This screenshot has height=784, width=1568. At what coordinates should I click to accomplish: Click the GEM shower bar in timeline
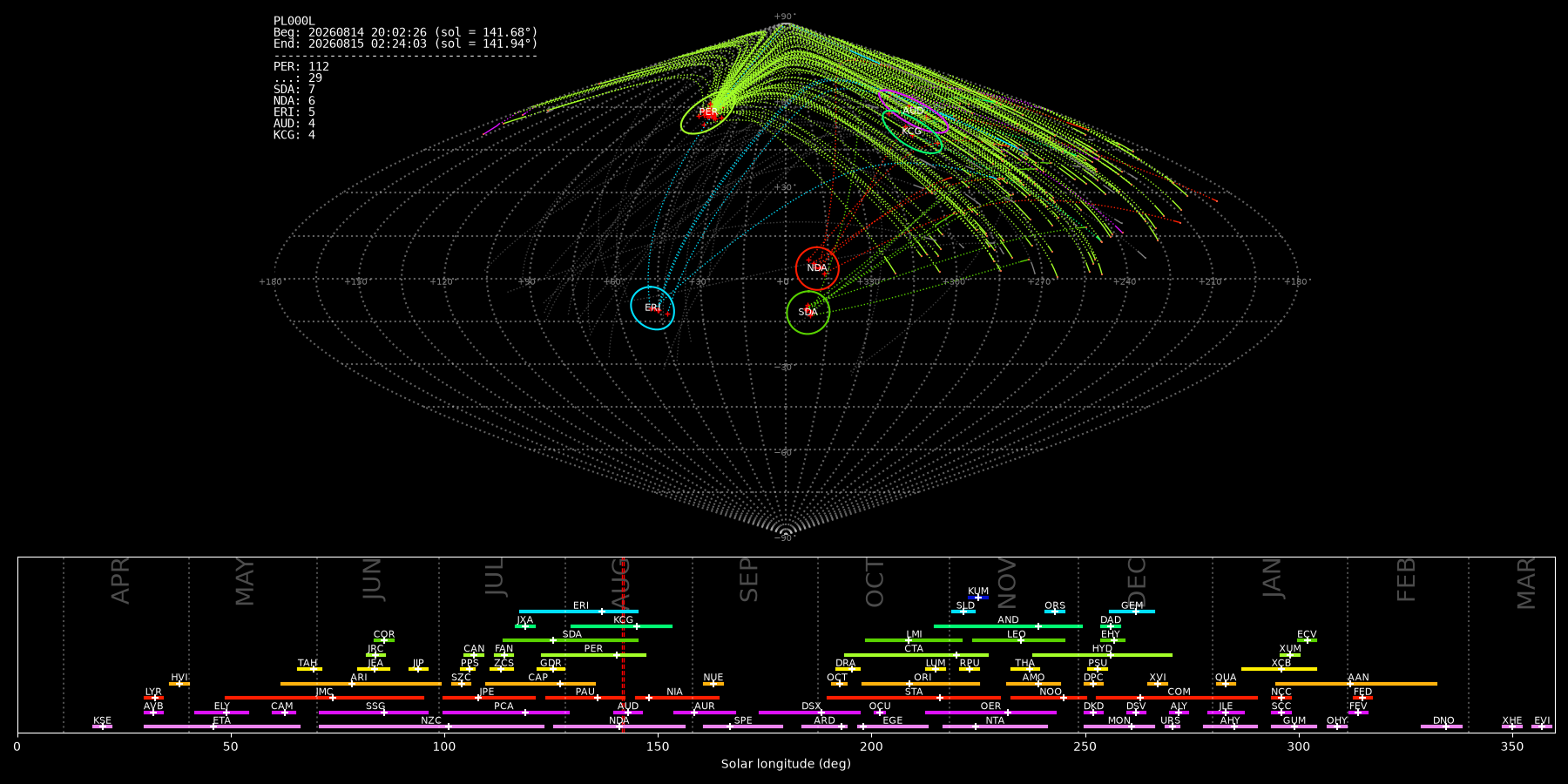(x=1132, y=612)
